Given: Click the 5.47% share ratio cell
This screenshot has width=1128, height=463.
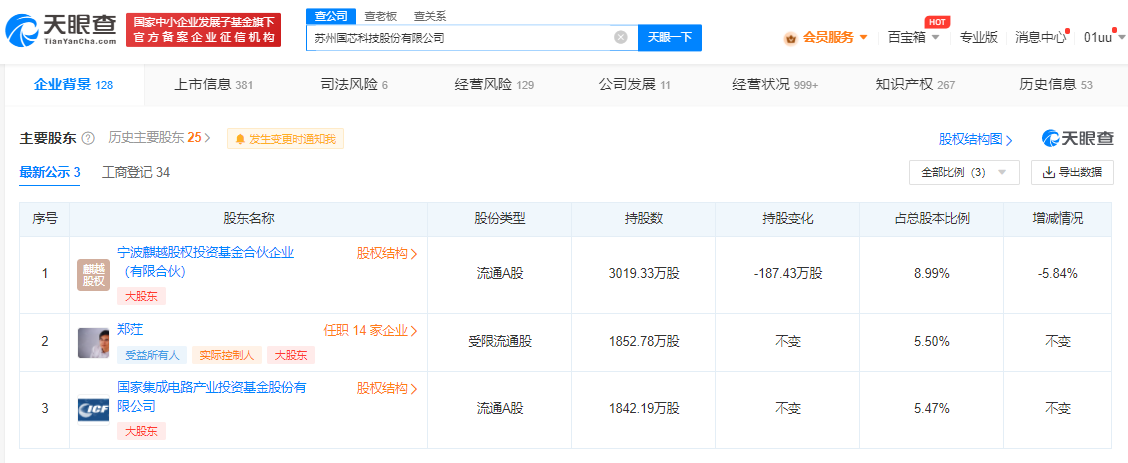Looking at the screenshot, I should [x=931, y=409].
